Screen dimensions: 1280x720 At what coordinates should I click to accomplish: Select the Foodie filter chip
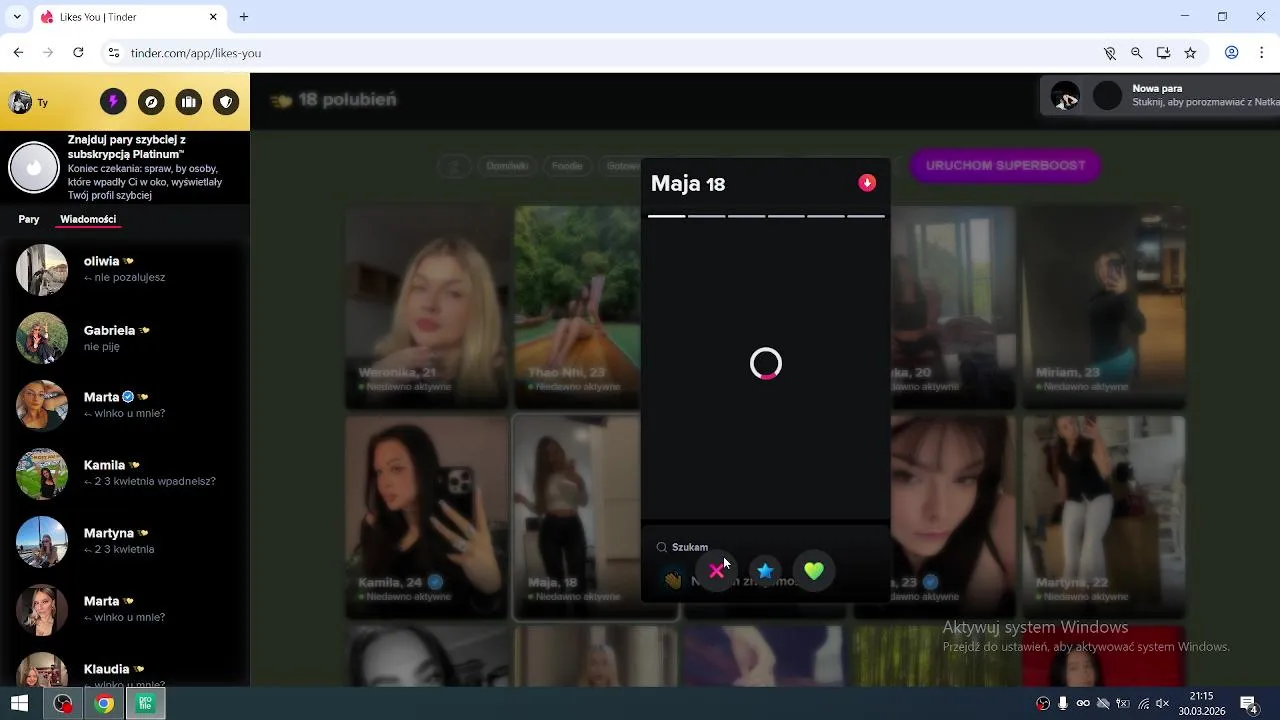(567, 166)
